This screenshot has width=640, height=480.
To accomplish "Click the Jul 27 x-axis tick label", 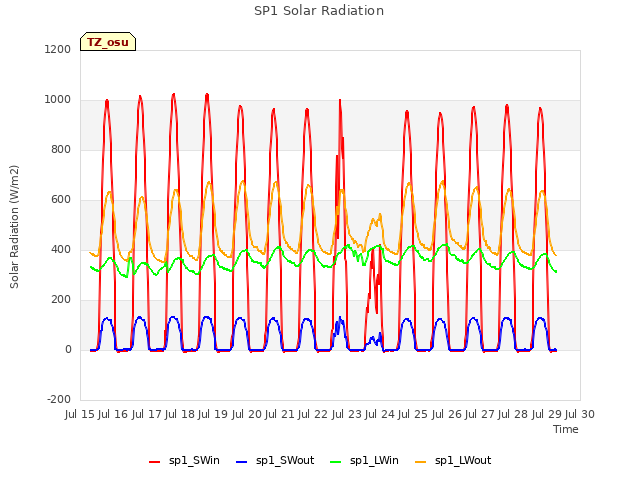I will (480, 414).
